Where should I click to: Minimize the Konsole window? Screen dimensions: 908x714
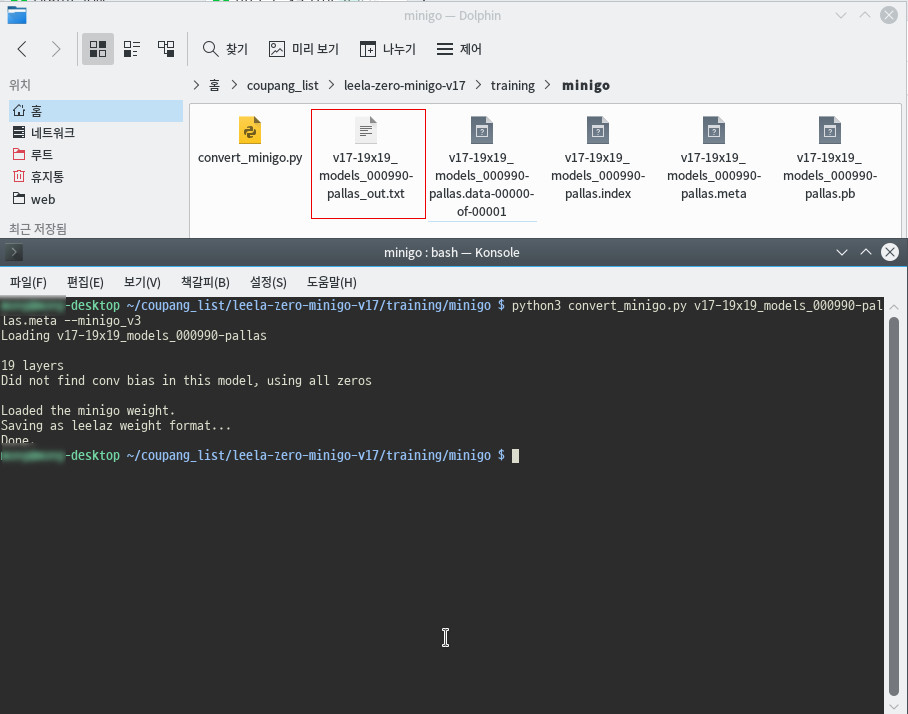(x=842, y=252)
